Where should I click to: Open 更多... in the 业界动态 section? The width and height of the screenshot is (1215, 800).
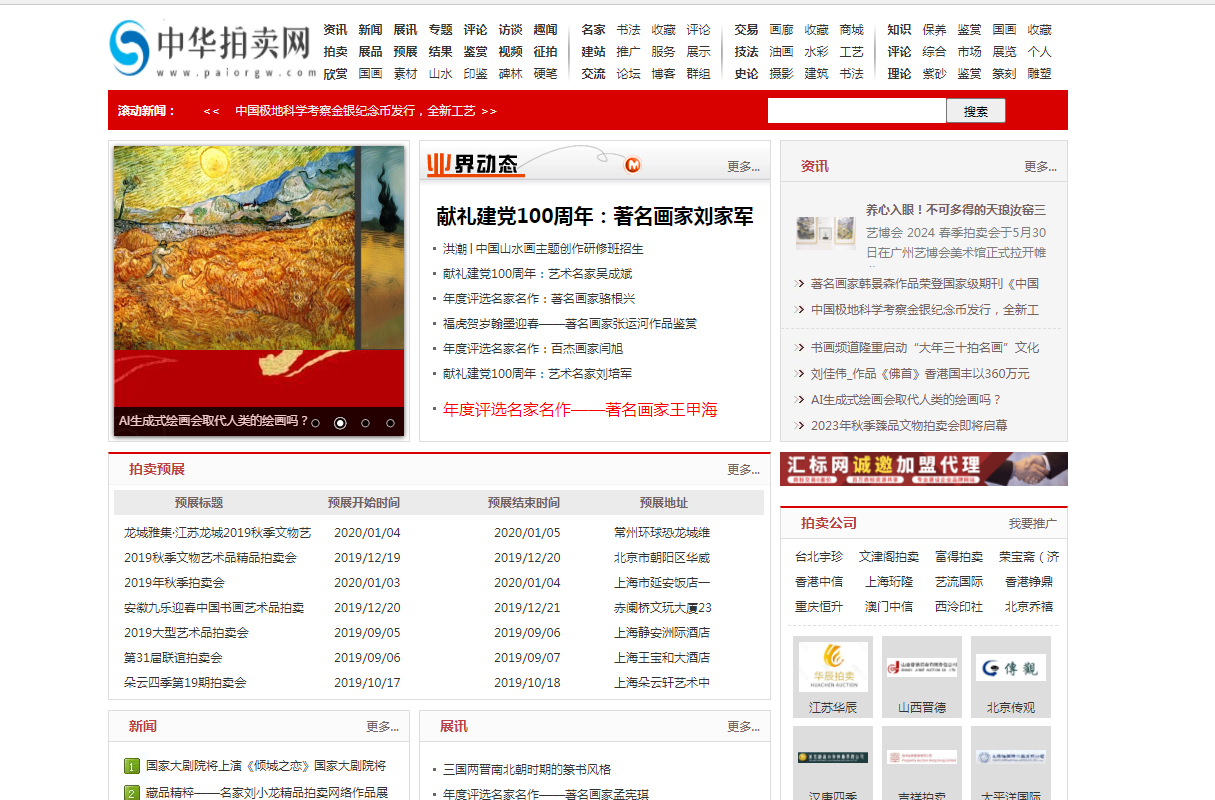tap(743, 167)
